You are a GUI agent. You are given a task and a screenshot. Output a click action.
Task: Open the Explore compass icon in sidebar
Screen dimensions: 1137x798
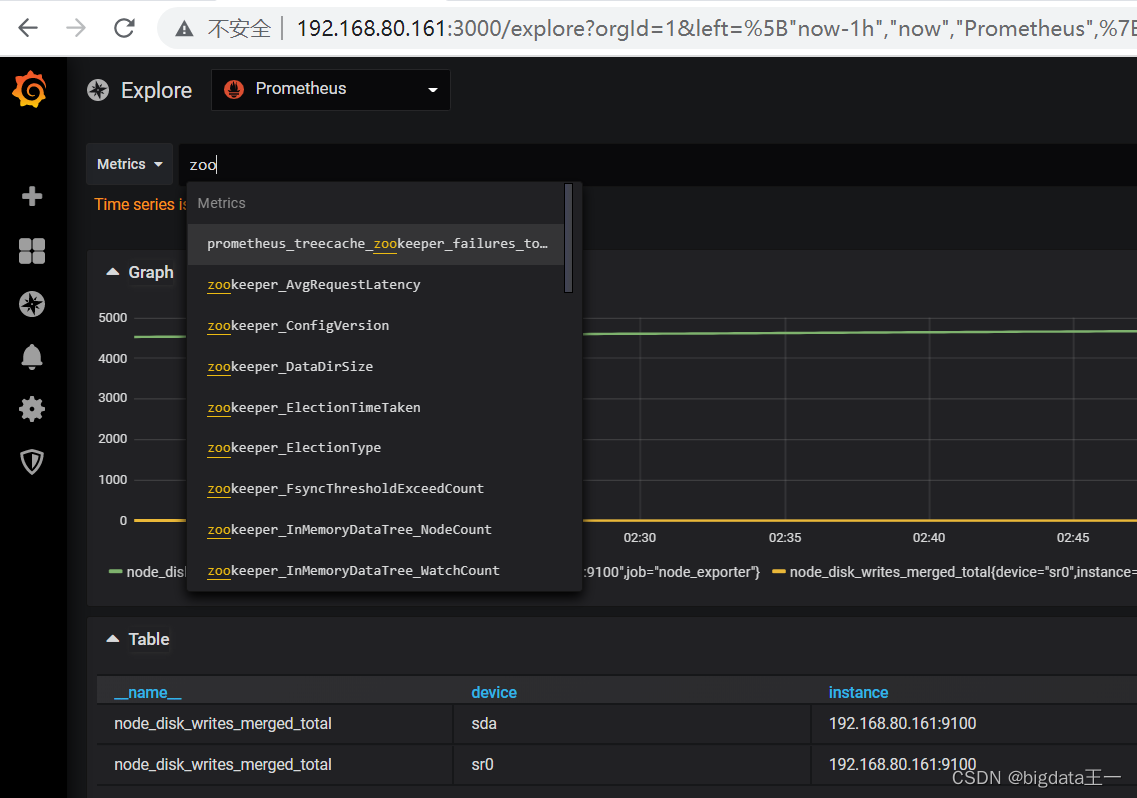[x=32, y=304]
